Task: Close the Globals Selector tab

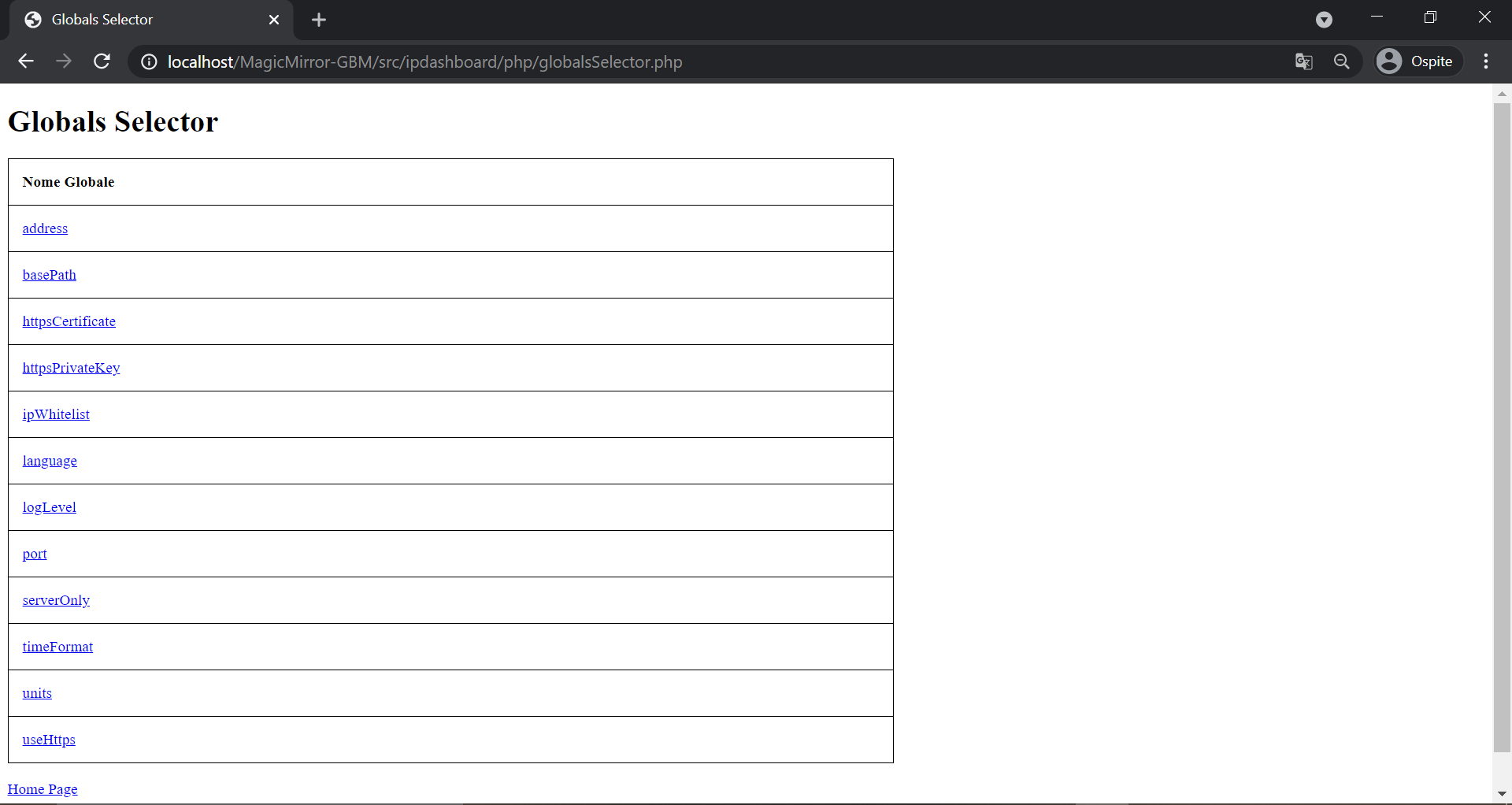Action: coord(274,20)
